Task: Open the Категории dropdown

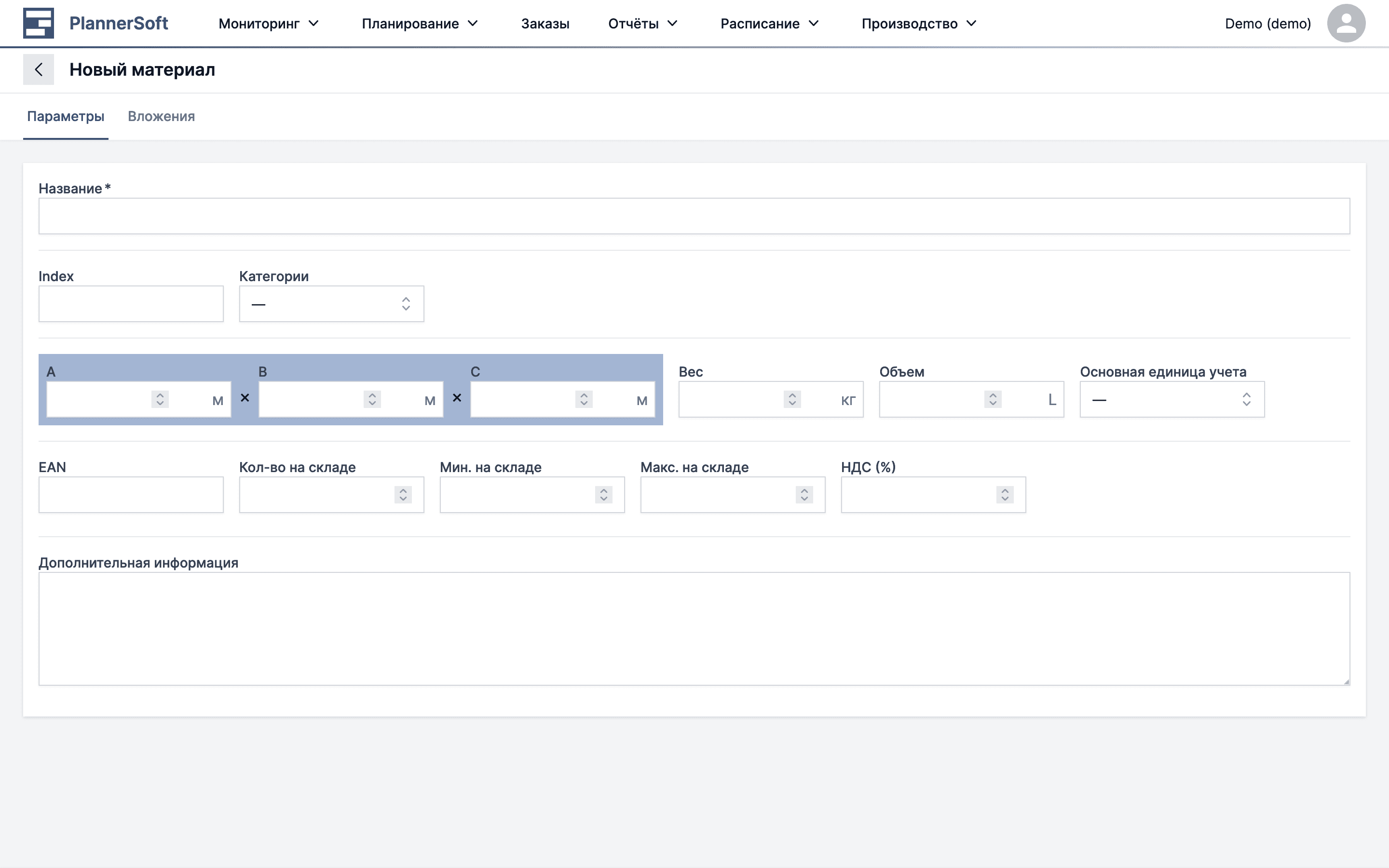Action: click(331, 304)
